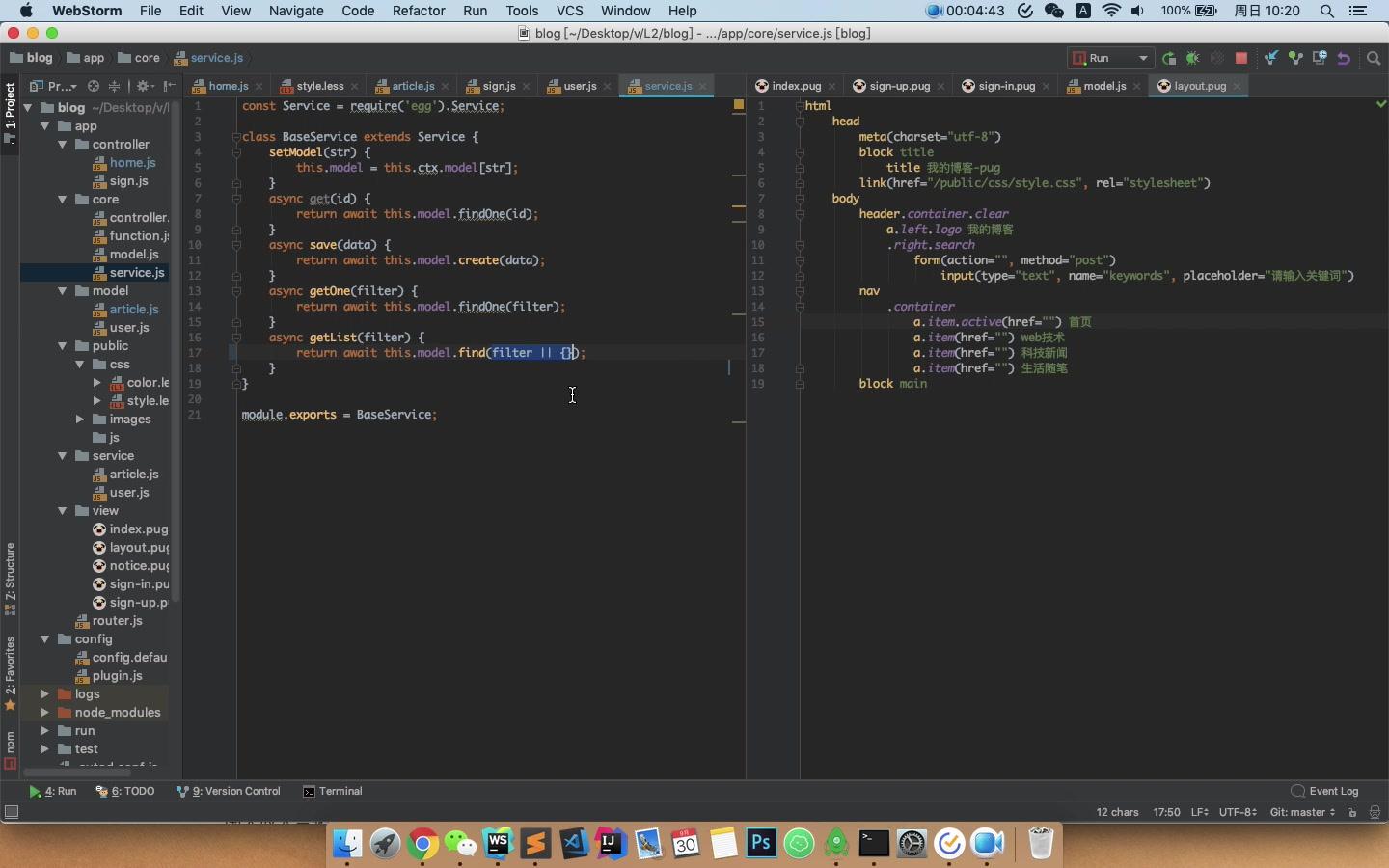Viewport: 1389px width, 868px height.
Task: Click VCS Update Project arrow icon
Action: (x=1271, y=59)
